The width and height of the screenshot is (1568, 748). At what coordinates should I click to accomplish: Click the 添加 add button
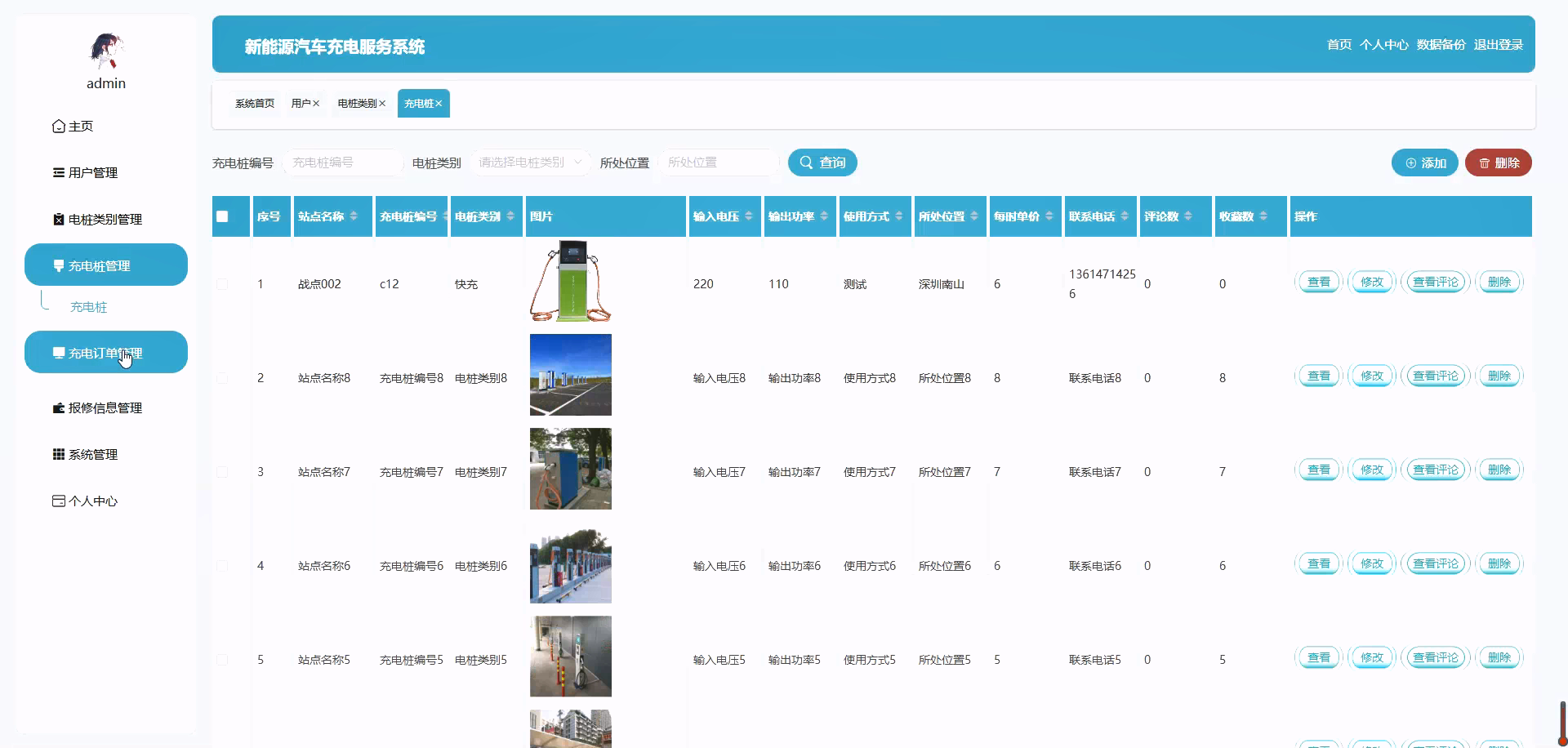(1425, 163)
